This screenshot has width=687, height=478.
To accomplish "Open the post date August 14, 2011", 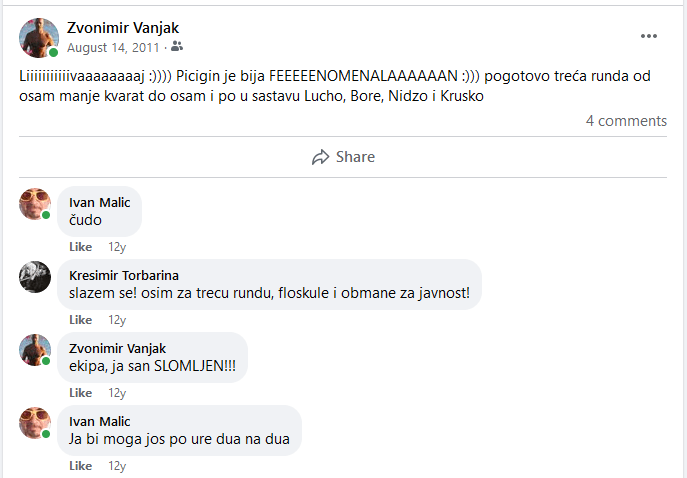I will 112,47.
